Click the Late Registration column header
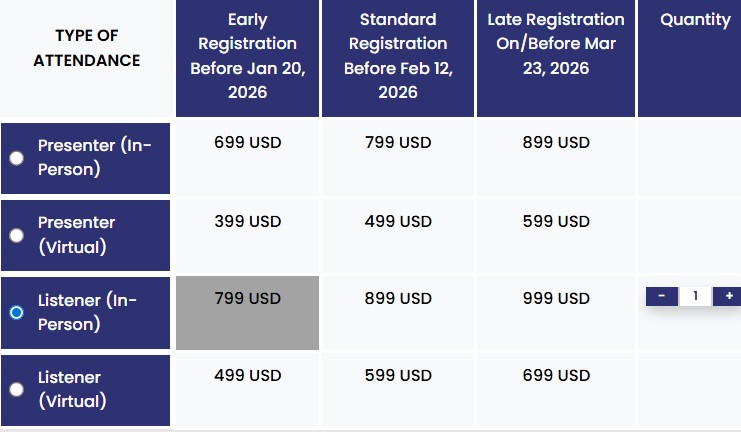The image size is (741, 432). pos(556,45)
